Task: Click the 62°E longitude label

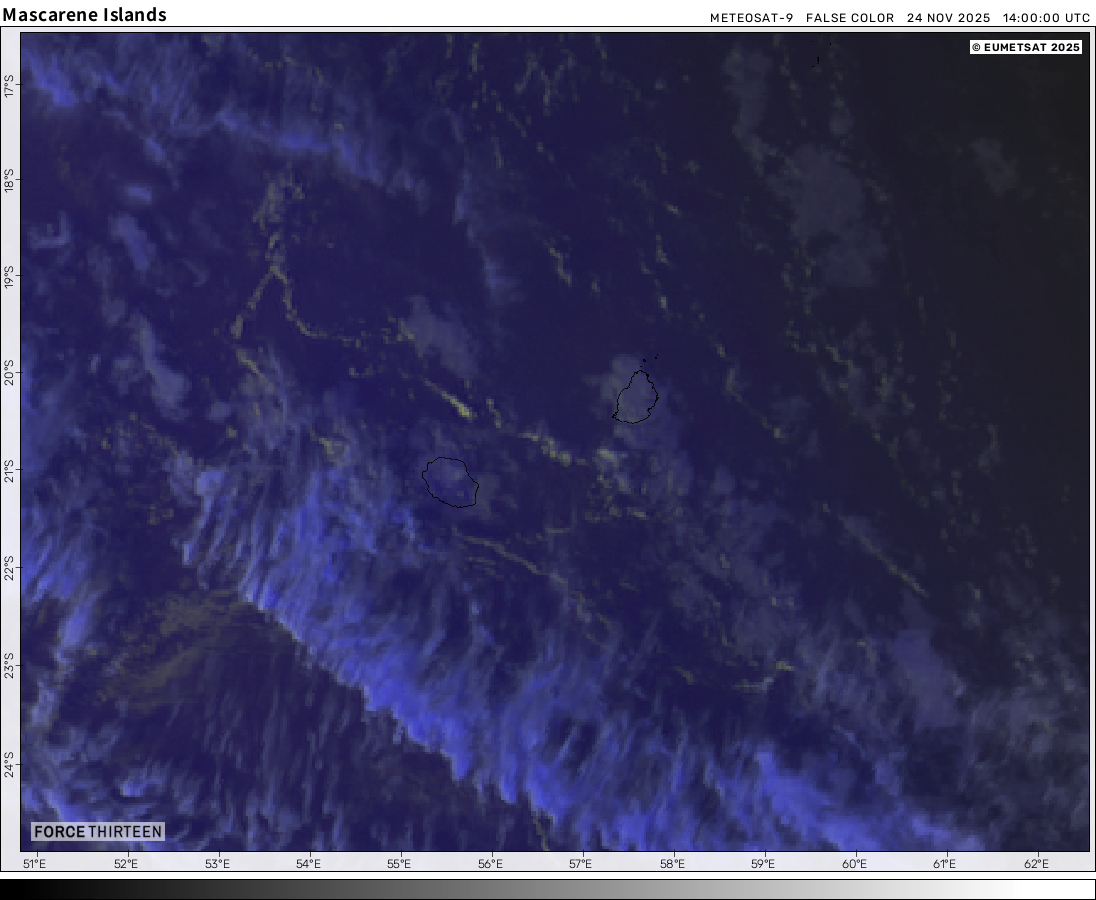Action: (1037, 864)
